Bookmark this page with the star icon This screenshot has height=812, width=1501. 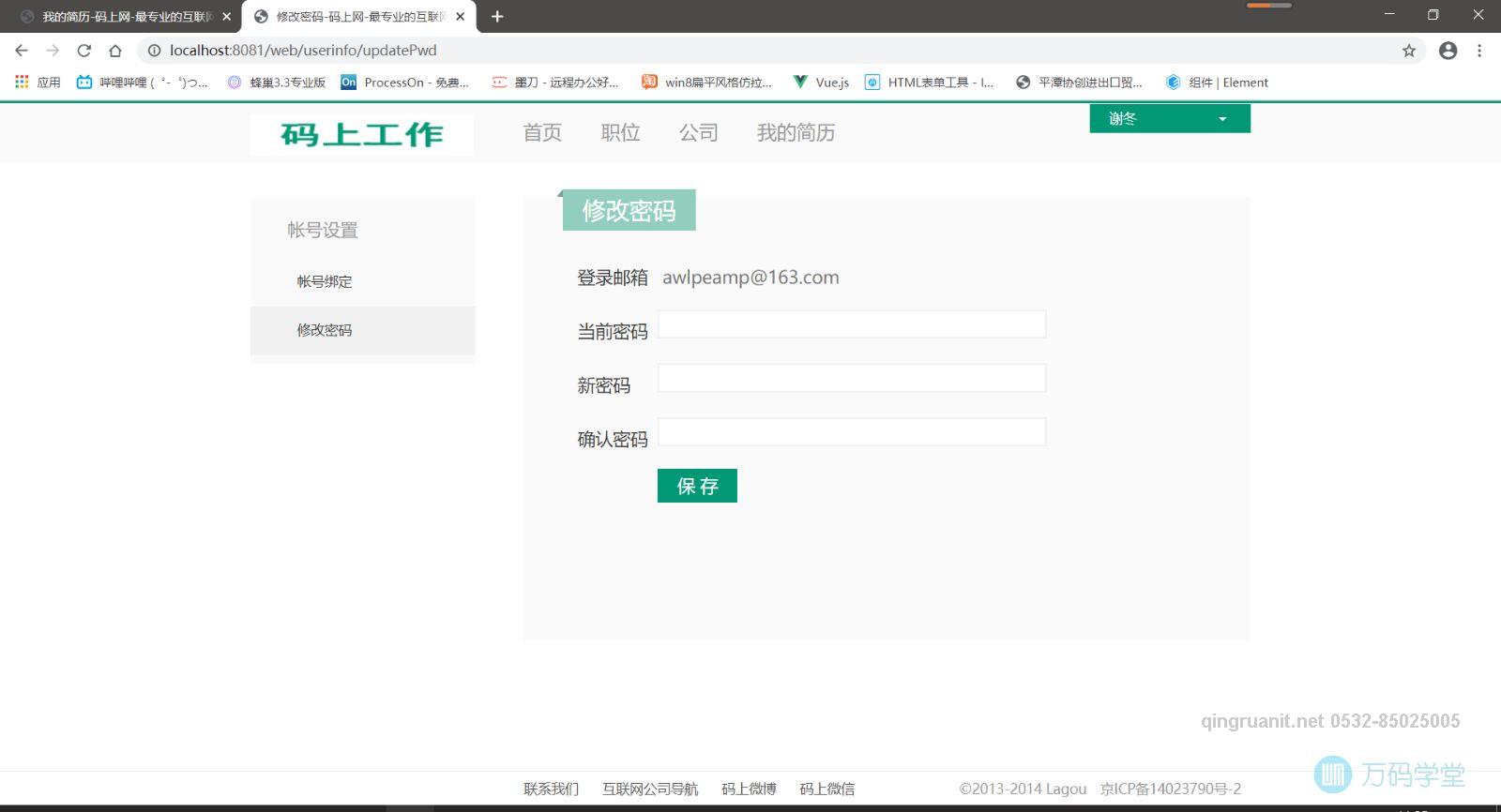[1408, 51]
